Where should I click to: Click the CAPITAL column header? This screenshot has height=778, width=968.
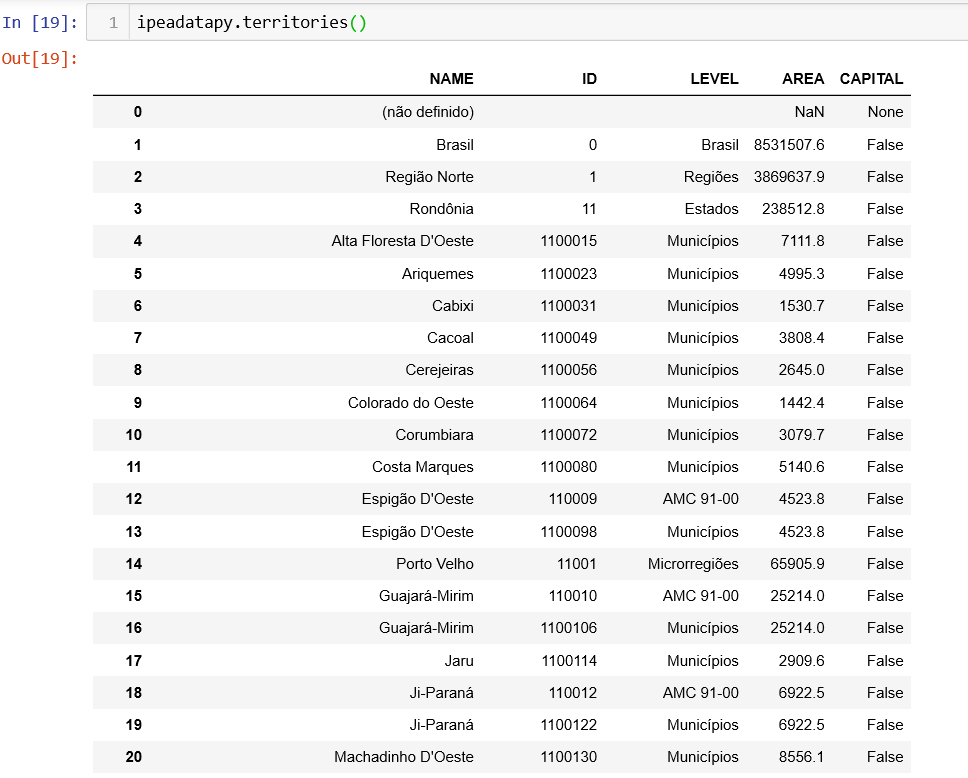(871, 79)
